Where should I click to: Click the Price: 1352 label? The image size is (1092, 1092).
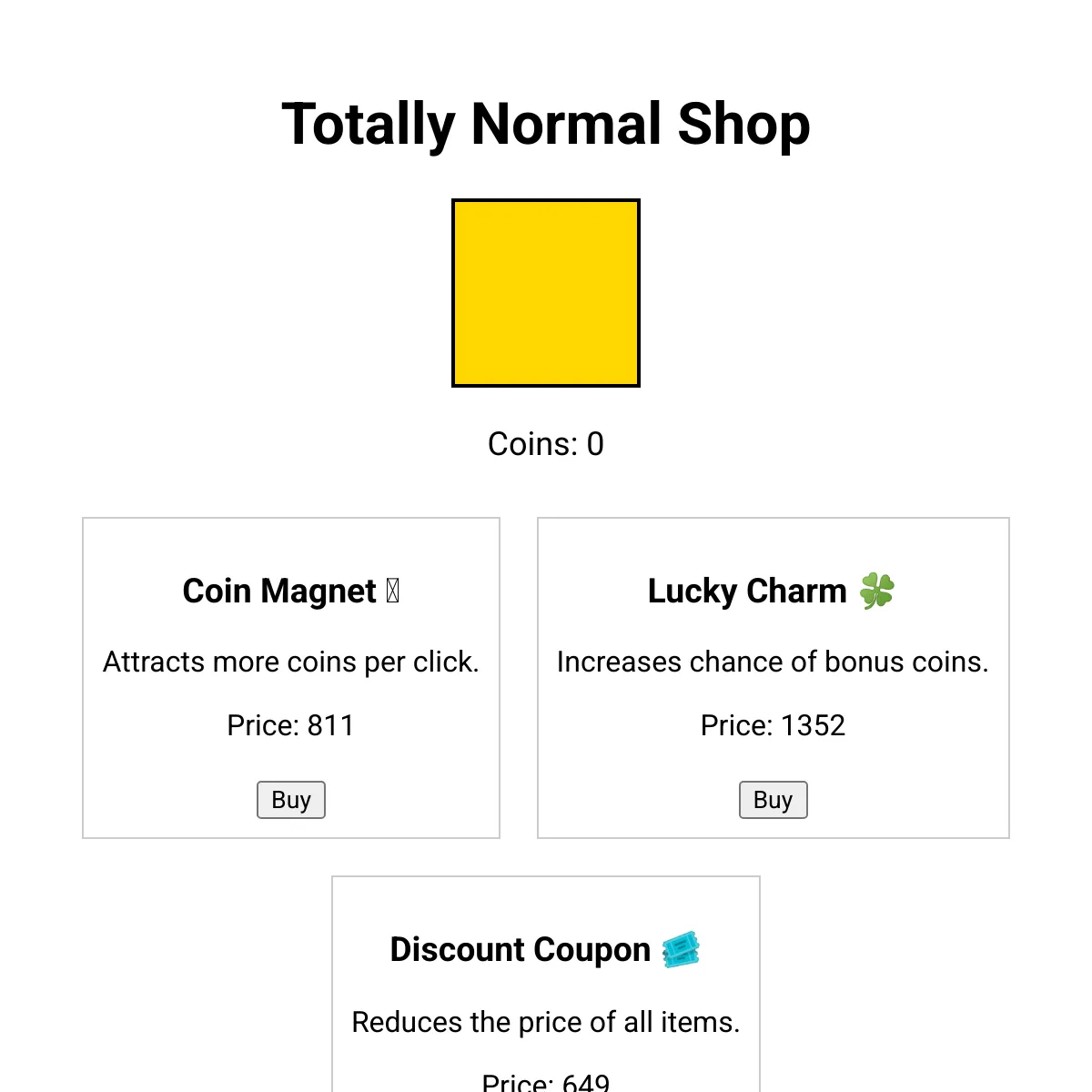point(773,725)
